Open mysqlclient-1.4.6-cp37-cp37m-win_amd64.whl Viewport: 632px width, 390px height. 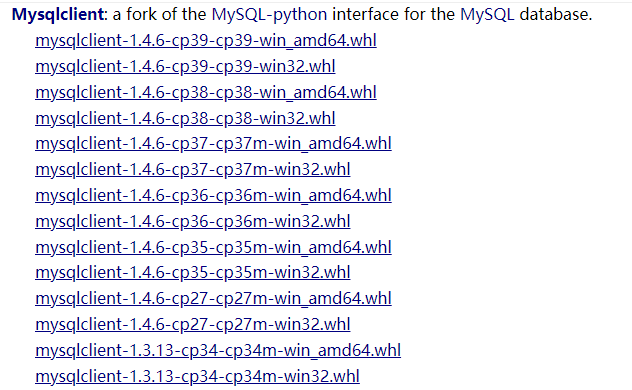[x=213, y=143]
